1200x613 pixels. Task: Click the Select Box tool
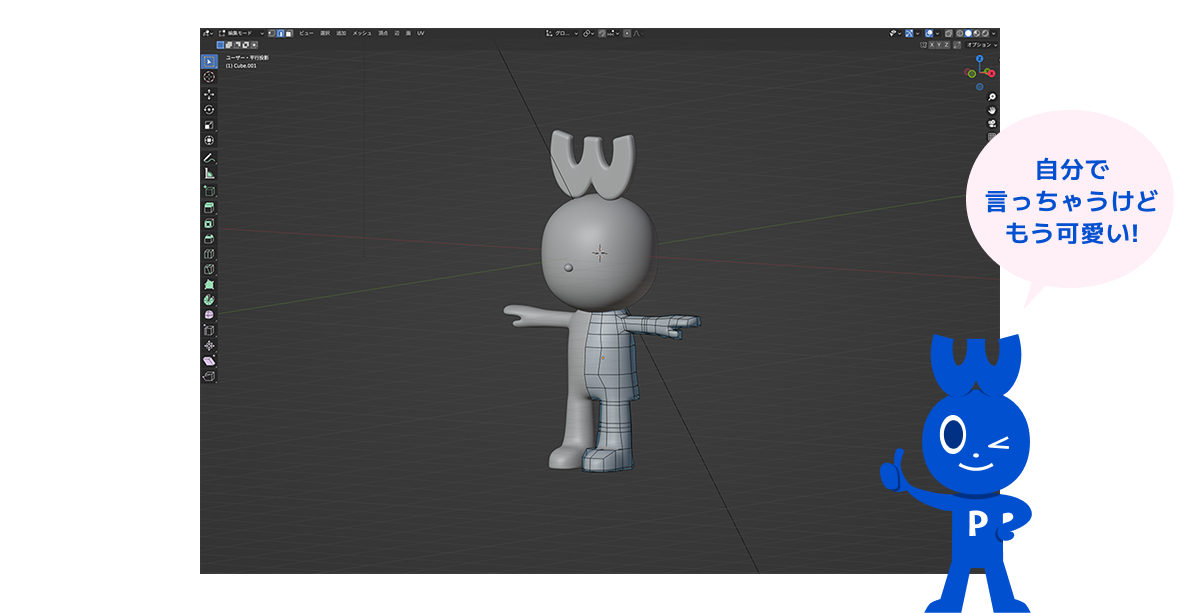pyautogui.click(x=209, y=61)
